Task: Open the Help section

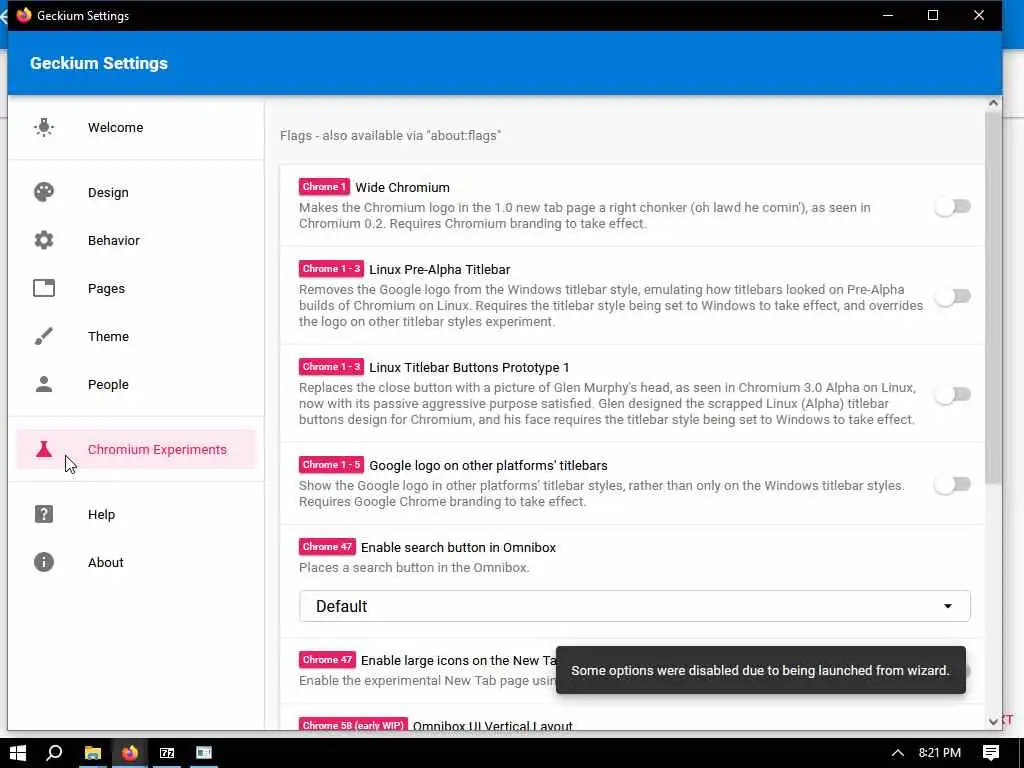Action: pyautogui.click(x=136, y=514)
